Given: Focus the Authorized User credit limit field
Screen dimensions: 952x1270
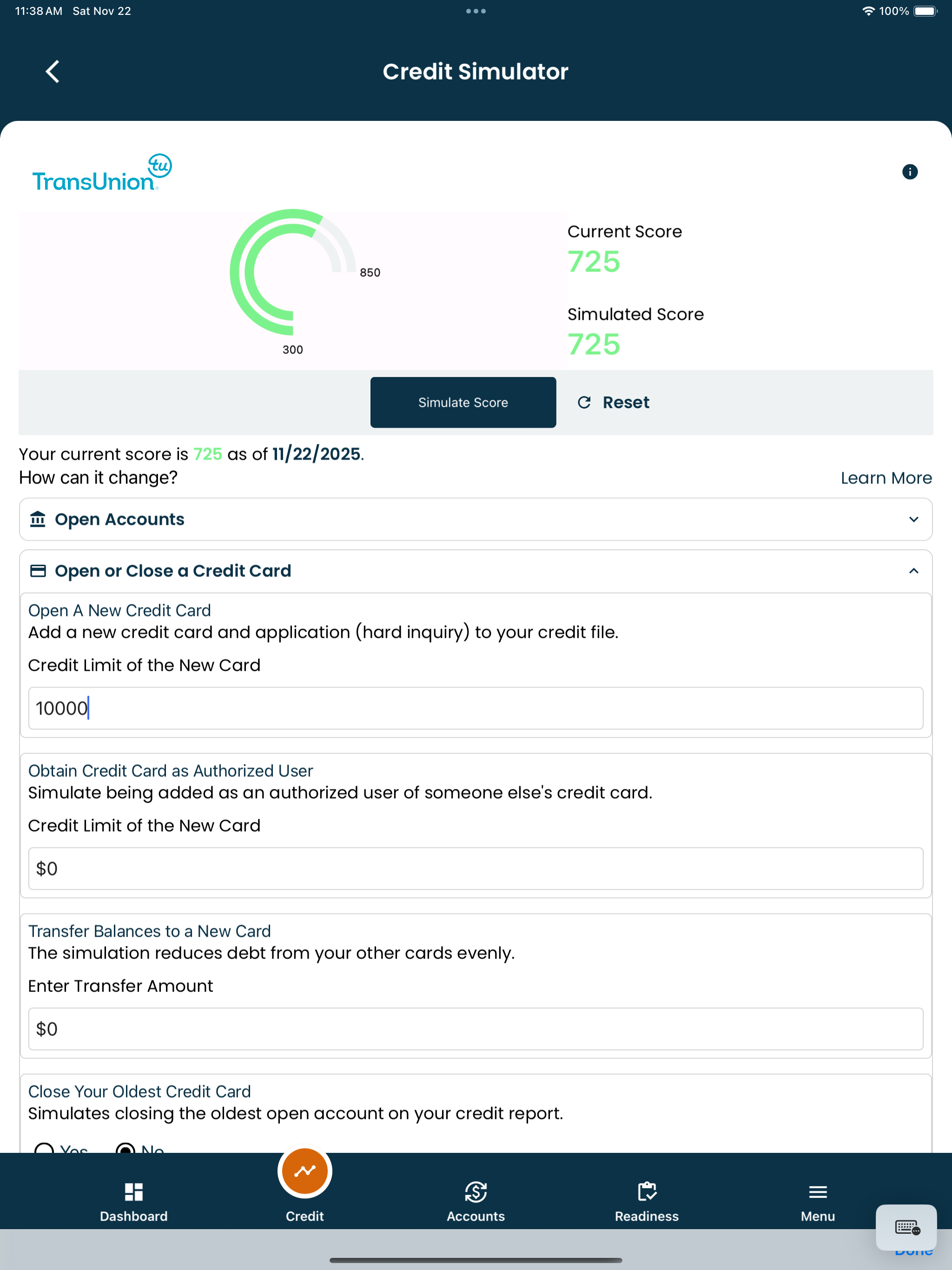Looking at the screenshot, I should pos(476,869).
